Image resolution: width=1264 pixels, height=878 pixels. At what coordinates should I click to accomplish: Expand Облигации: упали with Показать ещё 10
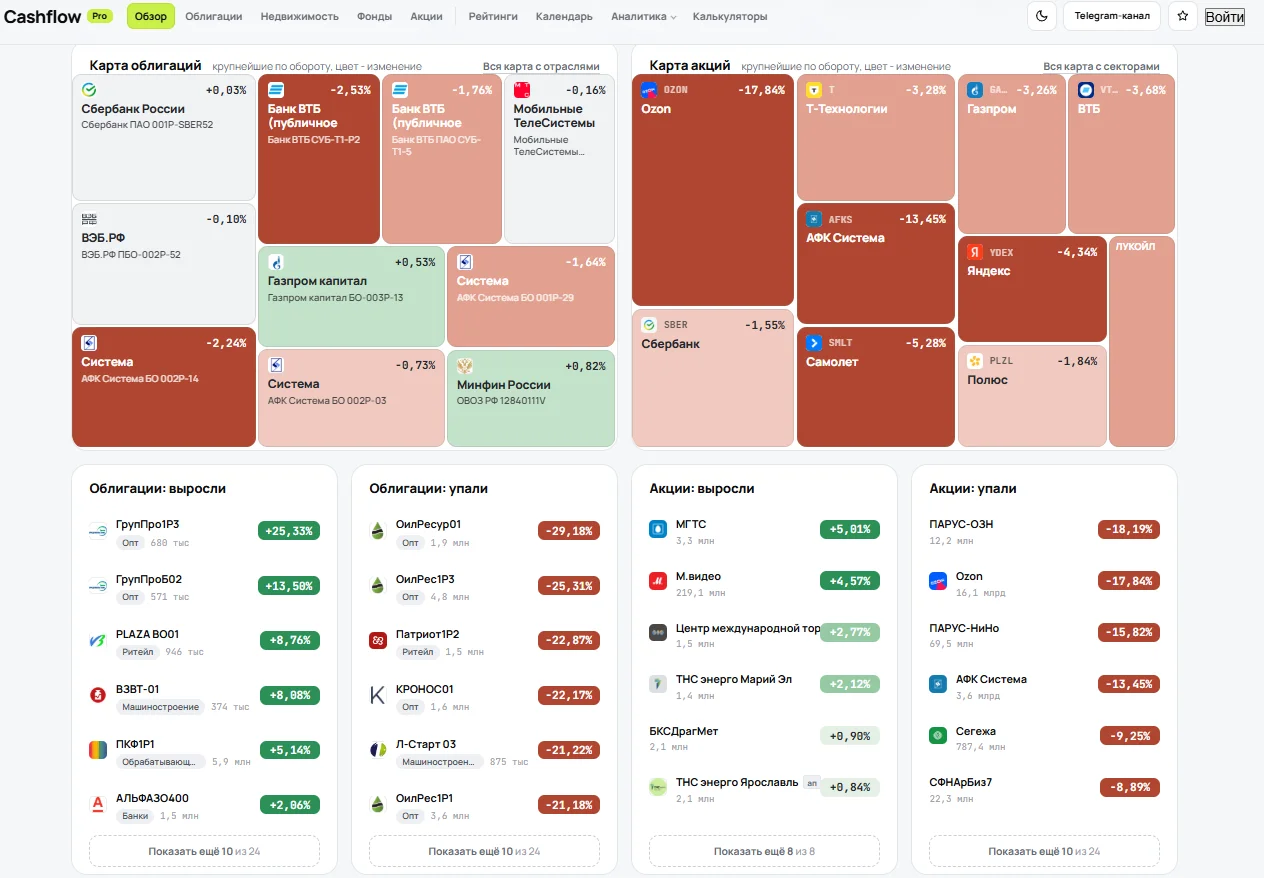tap(484, 851)
